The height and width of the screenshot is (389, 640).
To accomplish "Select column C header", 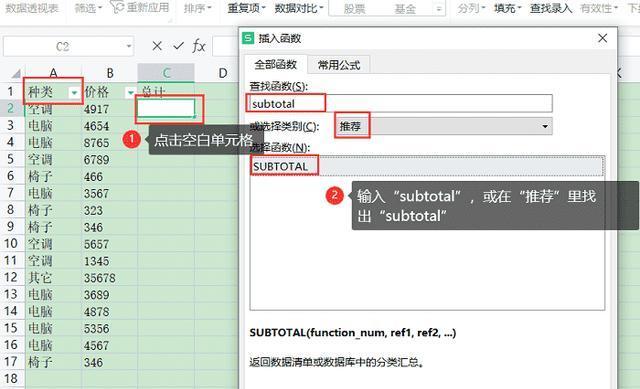I will (x=166, y=73).
